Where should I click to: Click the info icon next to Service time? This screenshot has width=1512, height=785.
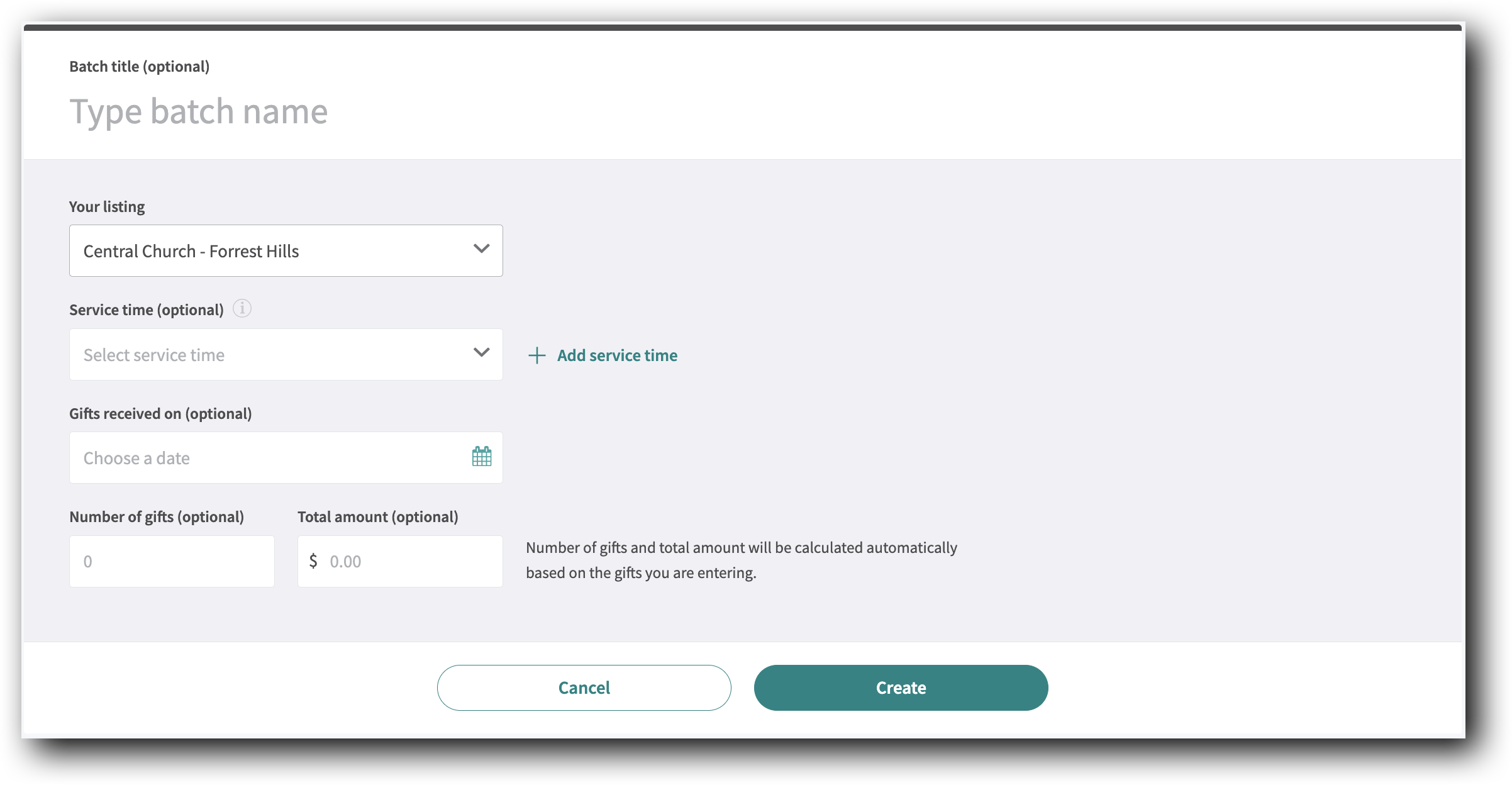242,308
